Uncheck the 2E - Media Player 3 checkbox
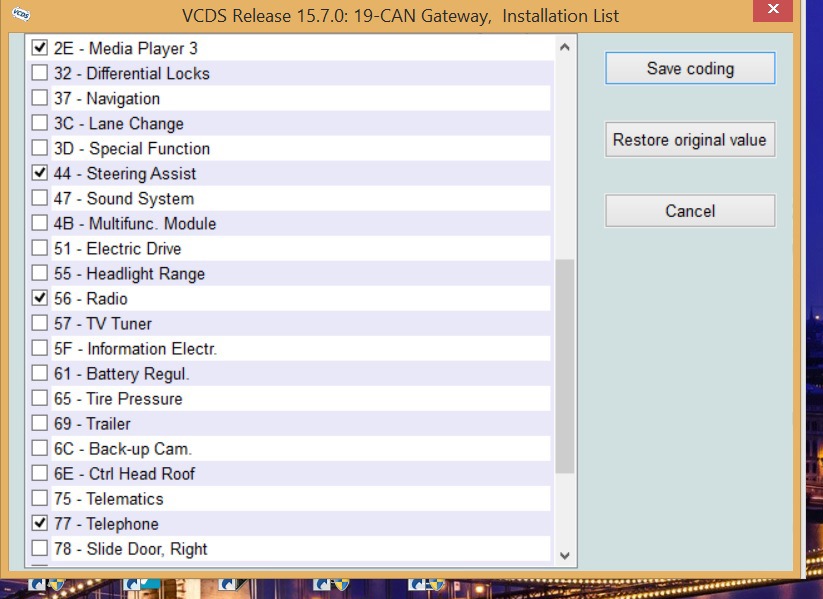 pyautogui.click(x=39, y=48)
